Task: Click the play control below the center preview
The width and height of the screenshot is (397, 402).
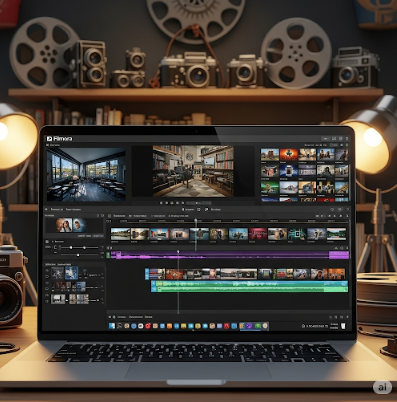Action: pyautogui.click(x=172, y=203)
